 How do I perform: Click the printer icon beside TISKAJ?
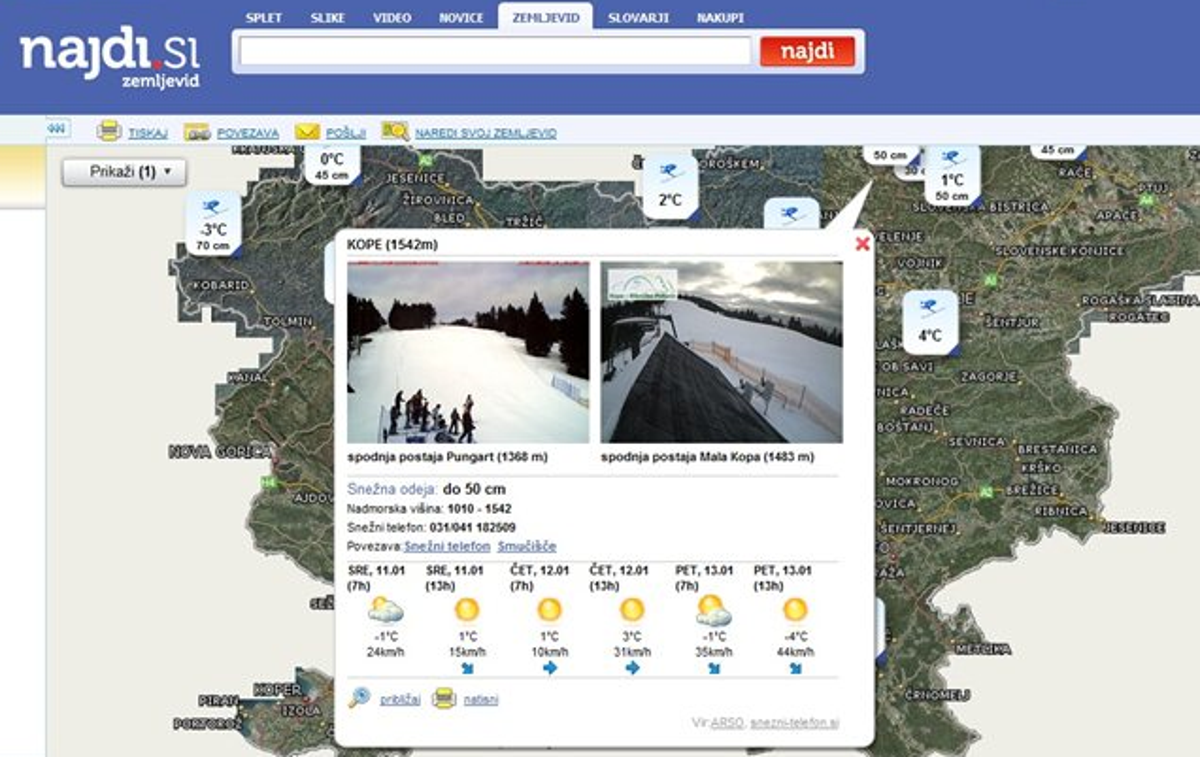[x=109, y=131]
